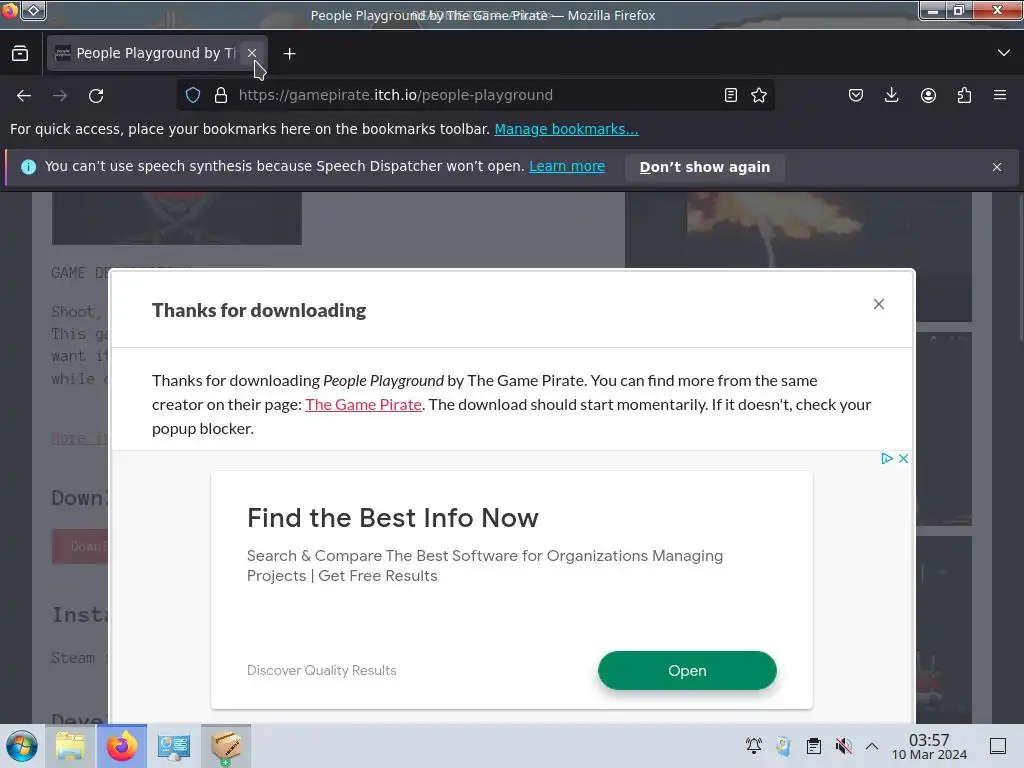Close the People Playground tab

(x=252, y=53)
